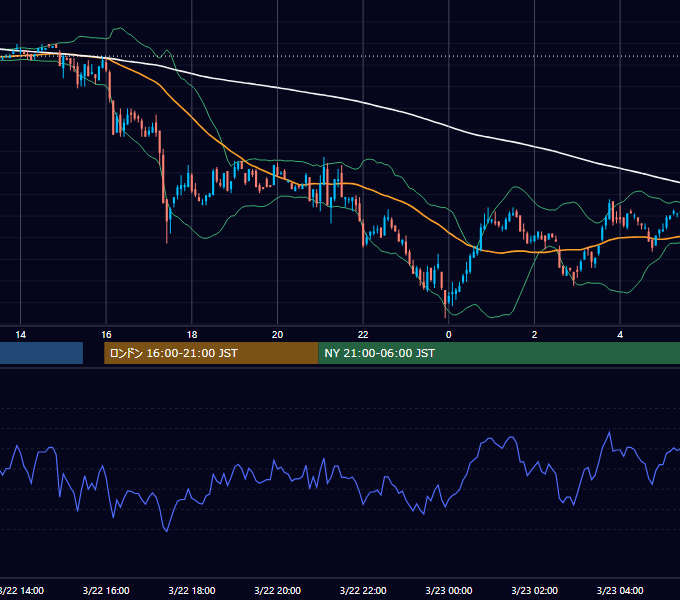
Task: Click the ロンドン 16:00-21:00 JST session bar
Action: 211,353
